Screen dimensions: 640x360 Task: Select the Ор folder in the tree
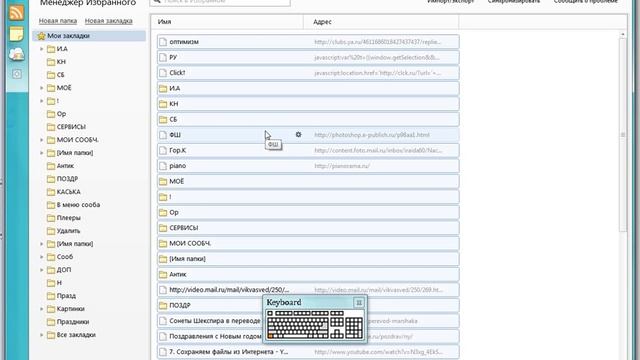click(x=61, y=114)
